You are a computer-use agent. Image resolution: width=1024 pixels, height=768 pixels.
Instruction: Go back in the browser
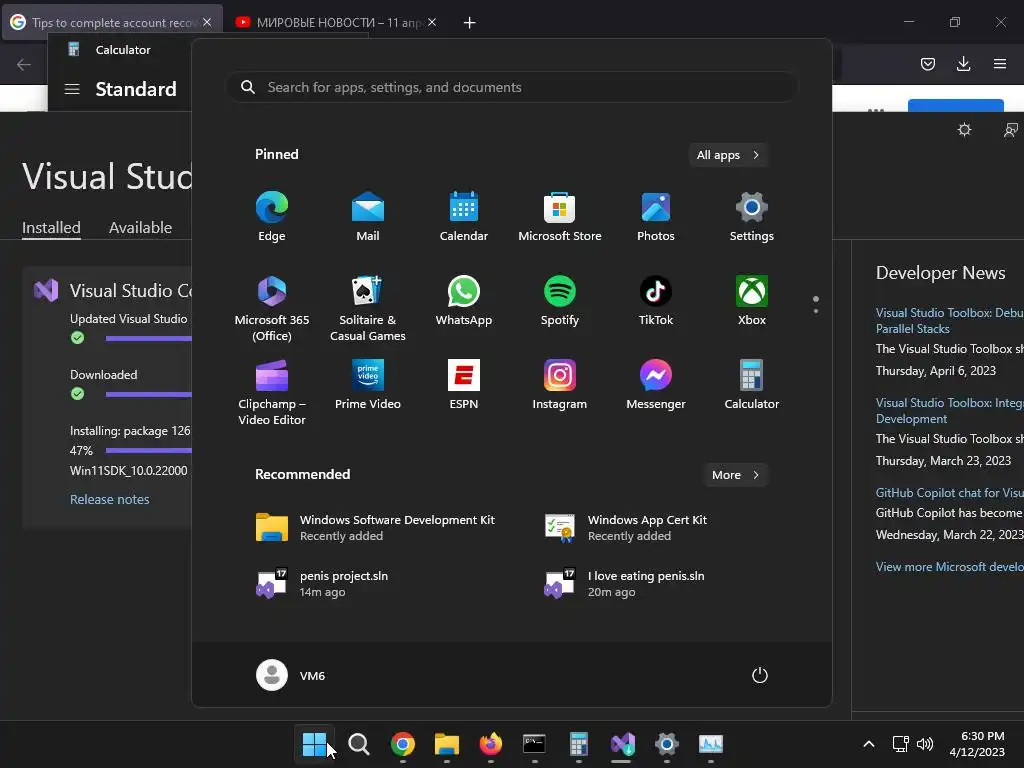pyautogui.click(x=24, y=64)
